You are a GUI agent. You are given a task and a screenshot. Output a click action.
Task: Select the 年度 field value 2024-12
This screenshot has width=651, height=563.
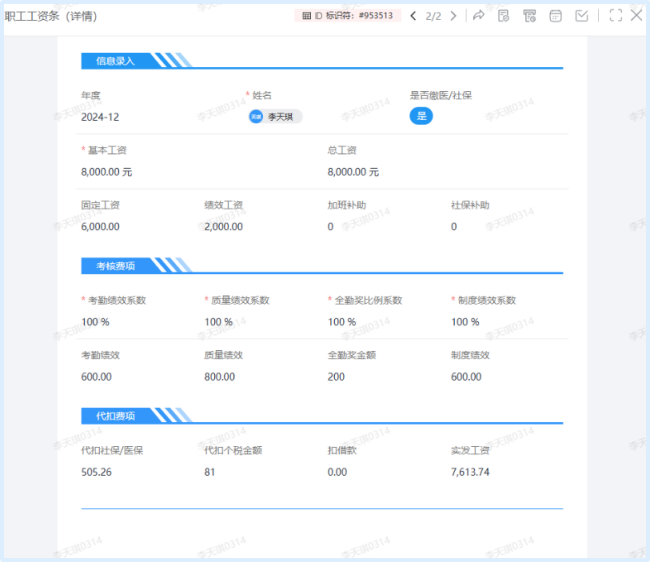100,117
